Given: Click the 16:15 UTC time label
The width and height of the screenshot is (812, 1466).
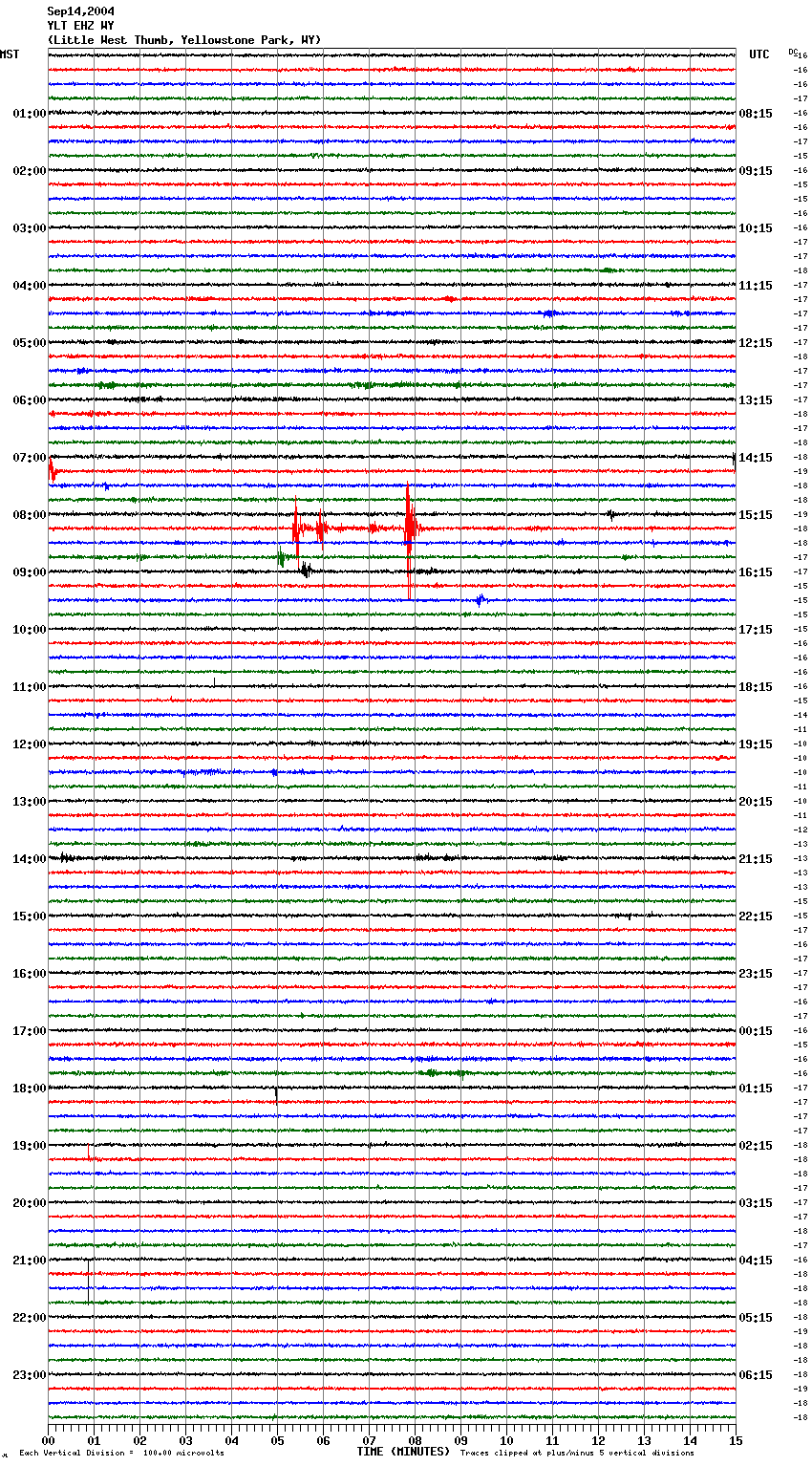Looking at the screenshot, I should [756, 572].
